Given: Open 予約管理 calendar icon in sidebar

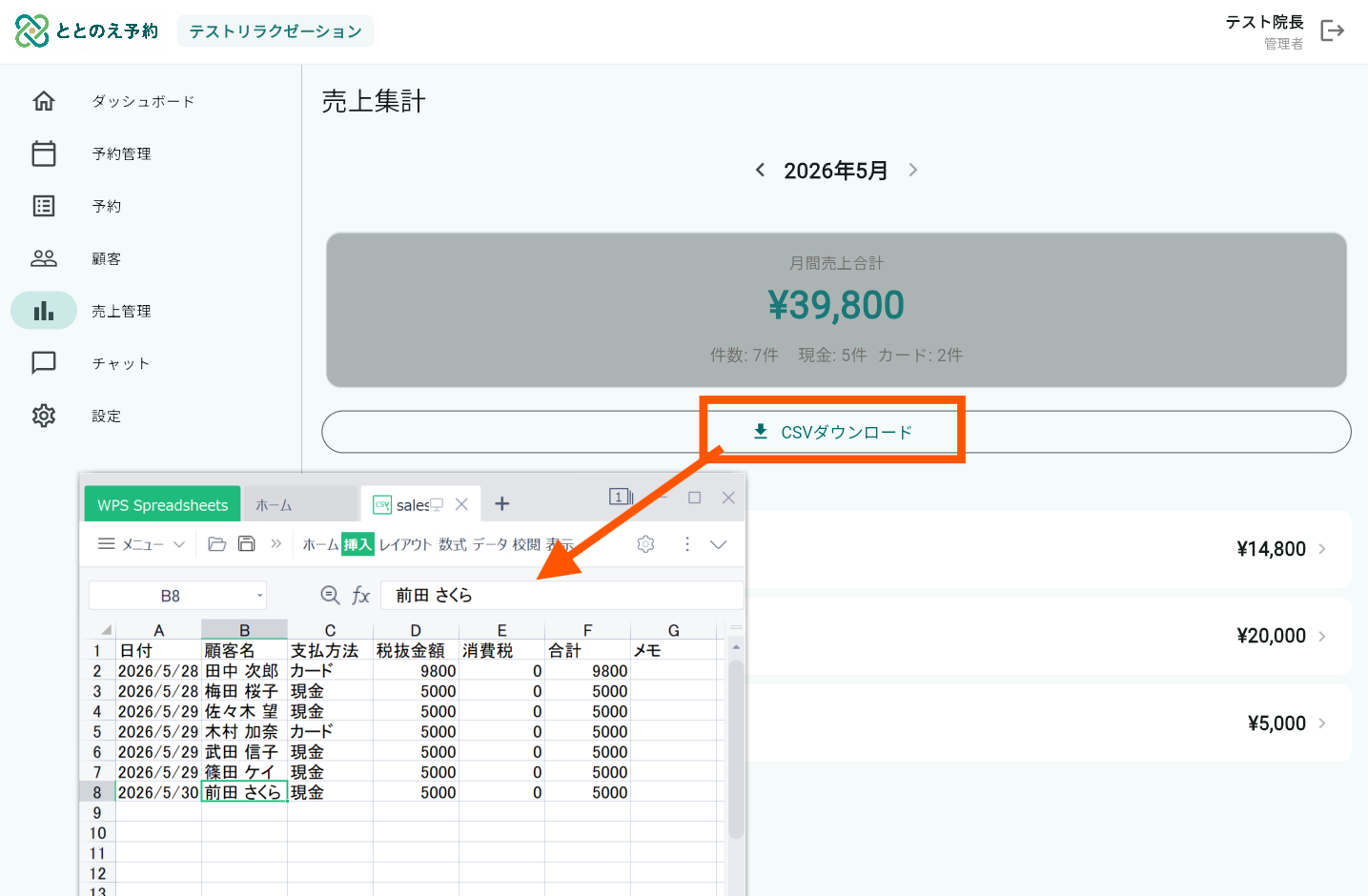Looking at the screenshot, I should [44, 153].
